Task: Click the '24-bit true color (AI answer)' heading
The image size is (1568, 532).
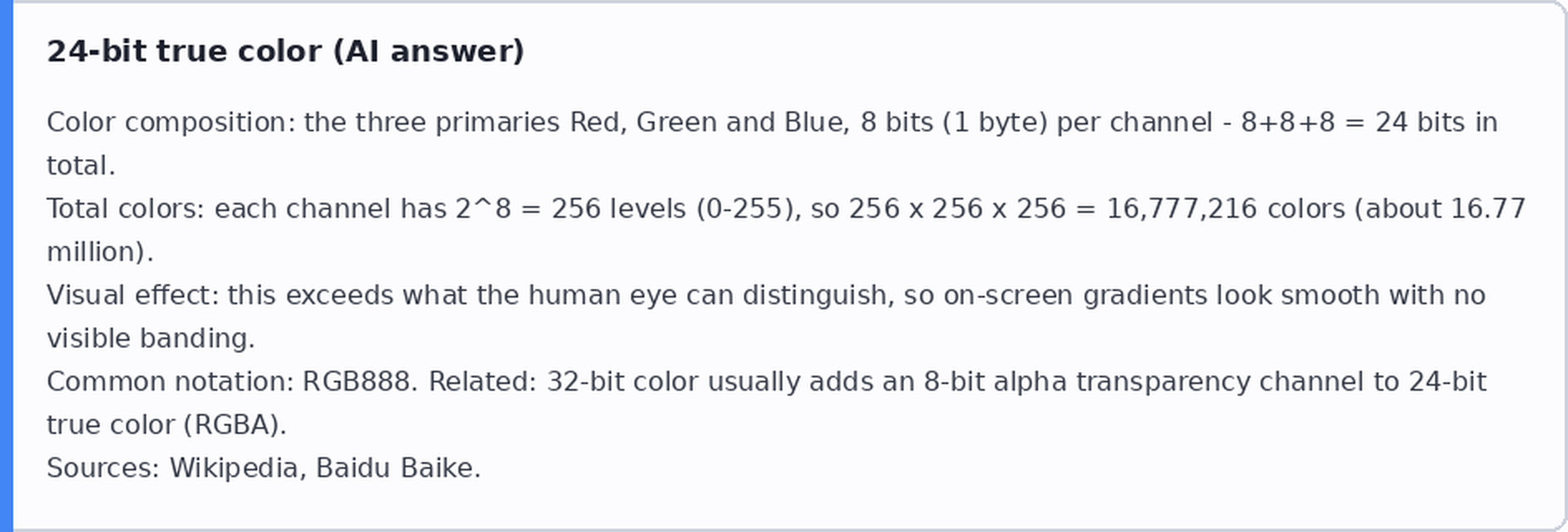Action: [x=285, y=52]
